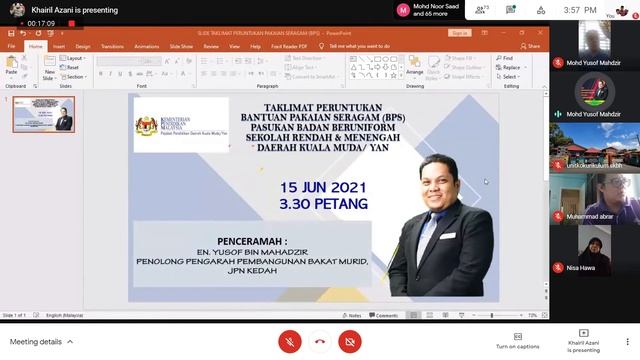Click the Start From Beginning presentation icon
Image resolution: width=640 pixels, height=360 pixels.
(51, 33)
